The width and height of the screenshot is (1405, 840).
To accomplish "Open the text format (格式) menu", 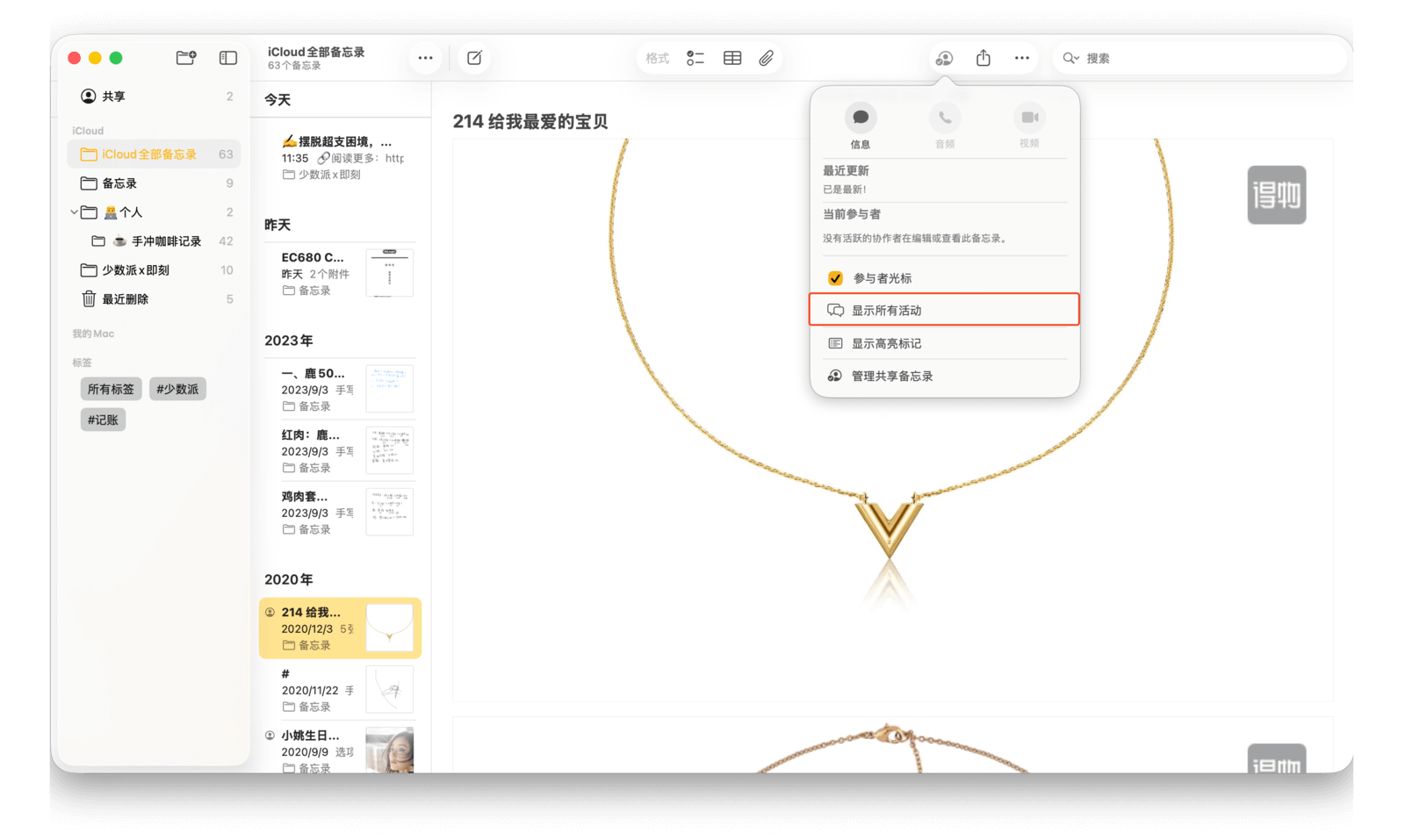I will (657, 58).
